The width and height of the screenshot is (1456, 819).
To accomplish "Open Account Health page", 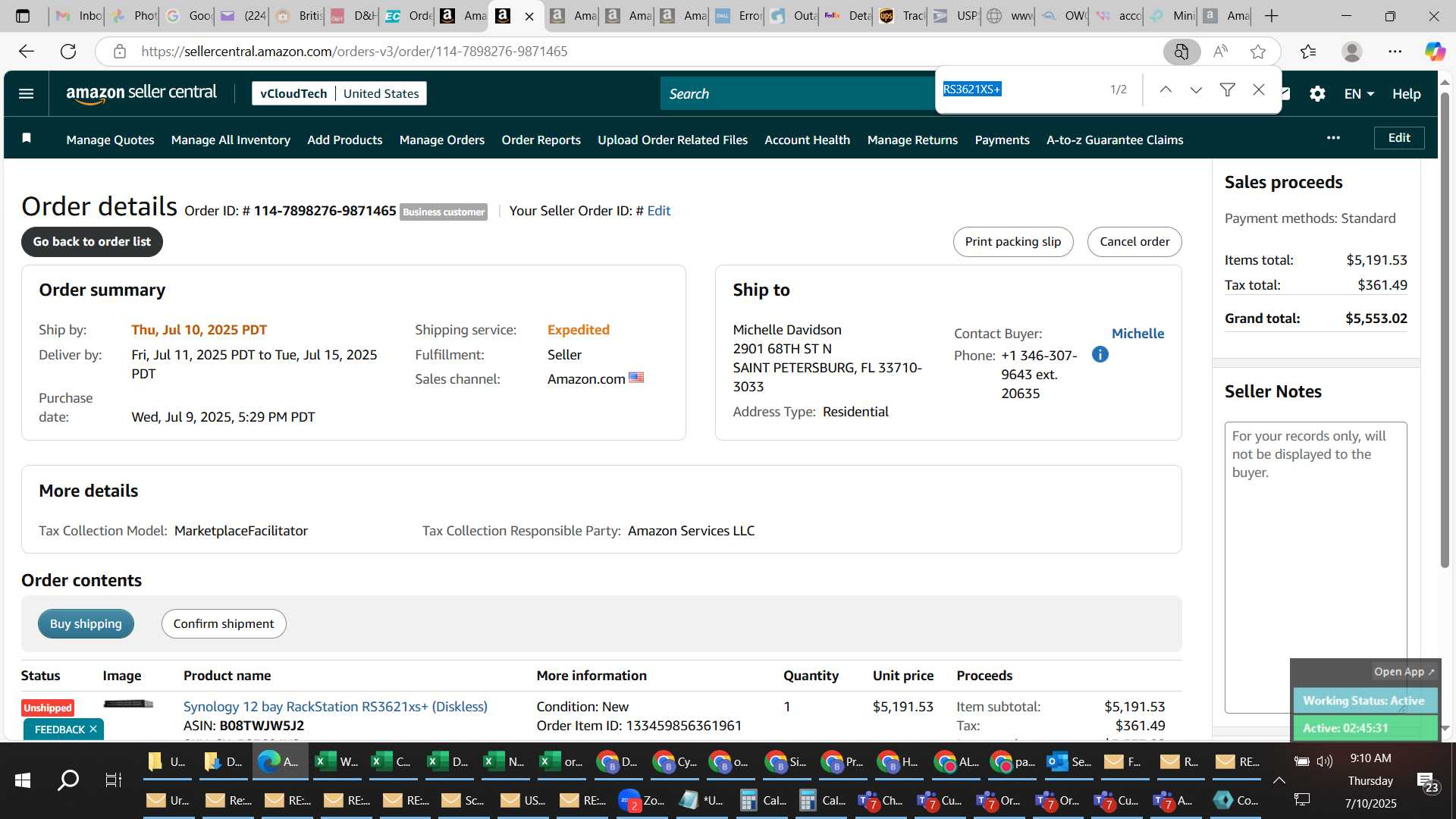I will (x=807, y=140).
